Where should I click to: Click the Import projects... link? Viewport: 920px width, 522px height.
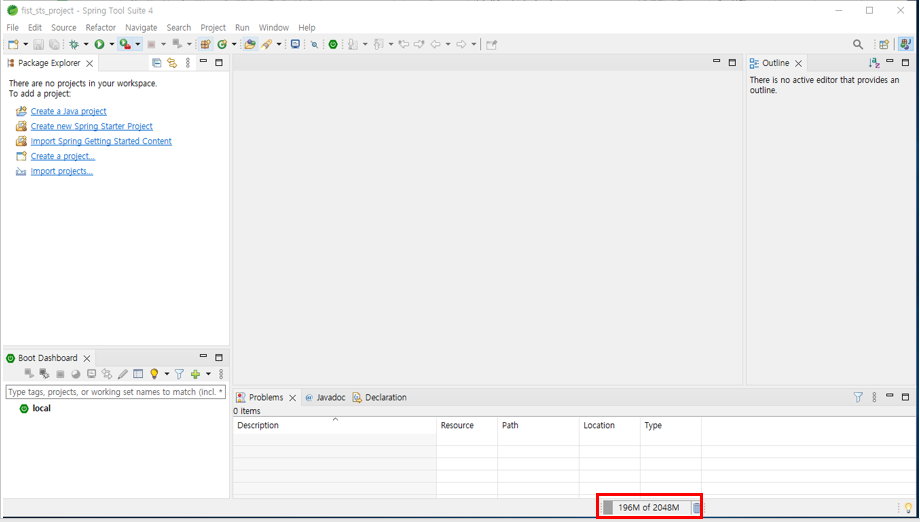62,171
